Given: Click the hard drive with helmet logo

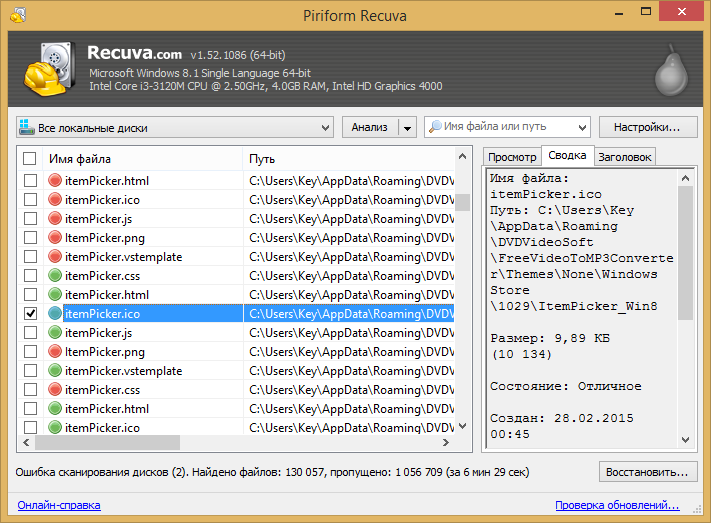Looking at the screenshot, I should point(49,69).
